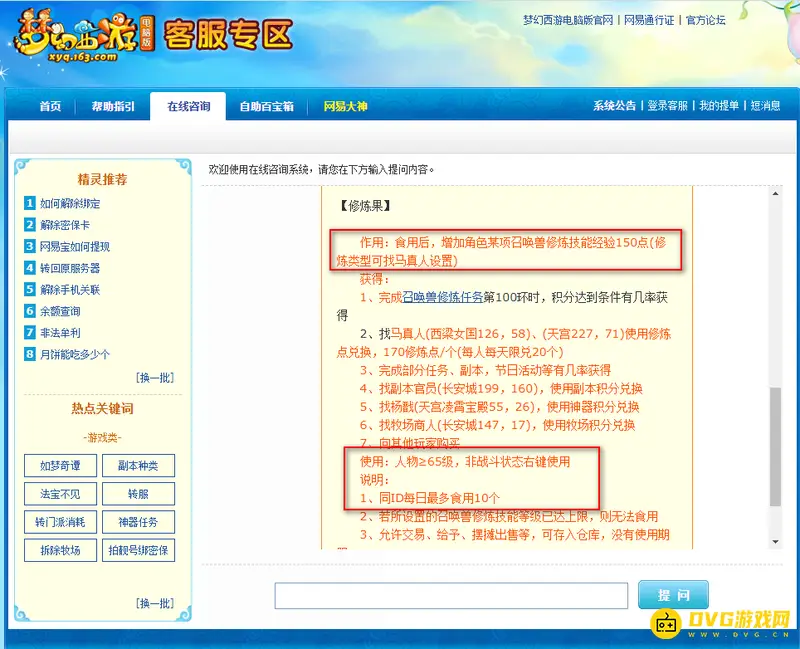Click the -游戏类- category label
The height and width of the screenshot is (649, 800).
click(102, 437)
